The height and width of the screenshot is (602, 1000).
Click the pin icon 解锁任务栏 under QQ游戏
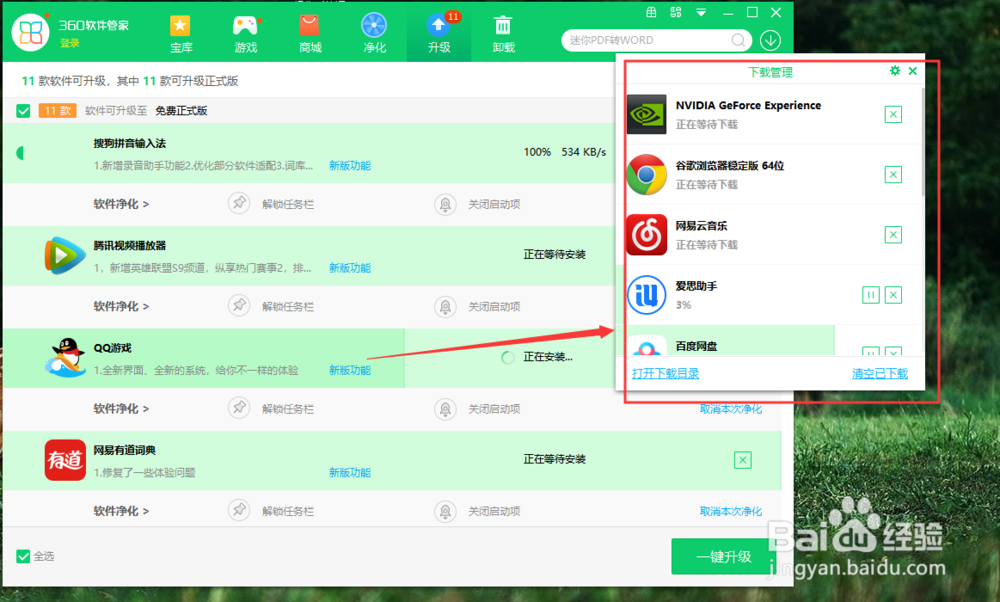coord(239,408)
